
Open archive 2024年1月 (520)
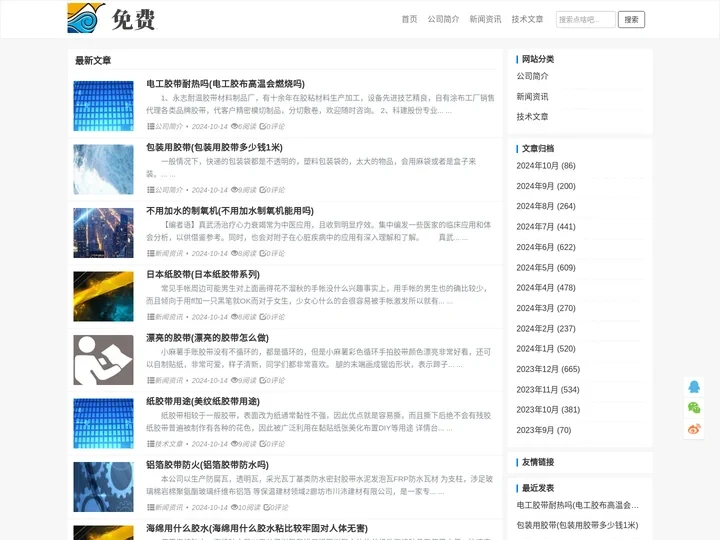click(546, 349)
